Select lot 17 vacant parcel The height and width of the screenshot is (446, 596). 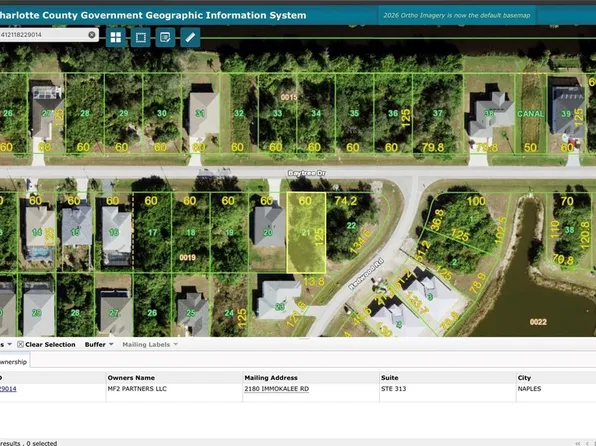point(152,232)
